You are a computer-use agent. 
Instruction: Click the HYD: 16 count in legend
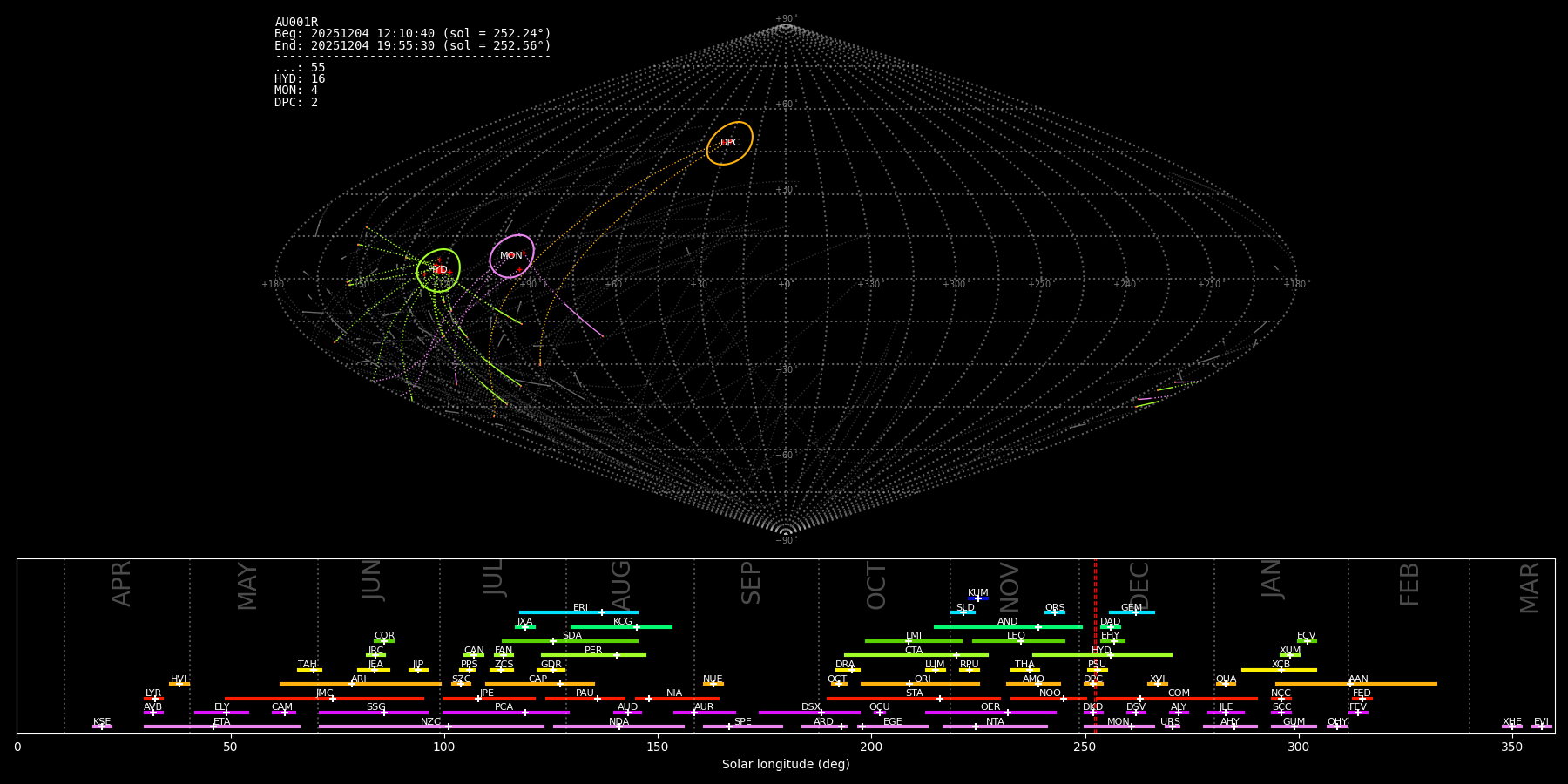tap(300, 79)
